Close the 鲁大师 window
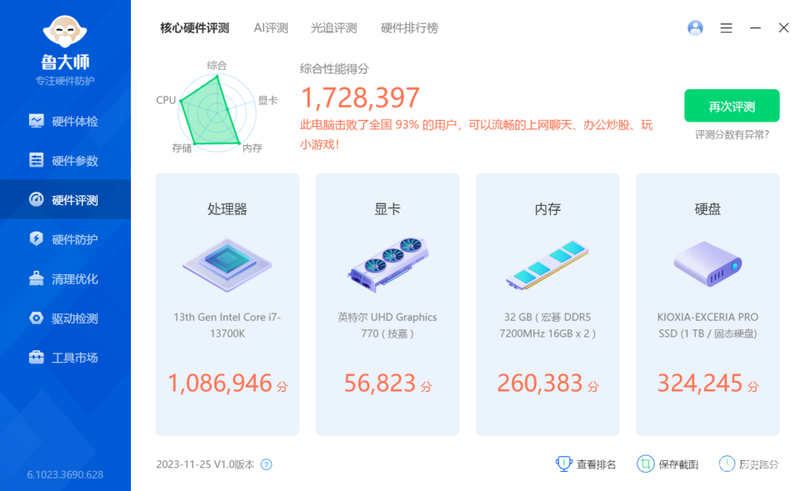The width and height of the screenshot is (800, 491). 784,28
